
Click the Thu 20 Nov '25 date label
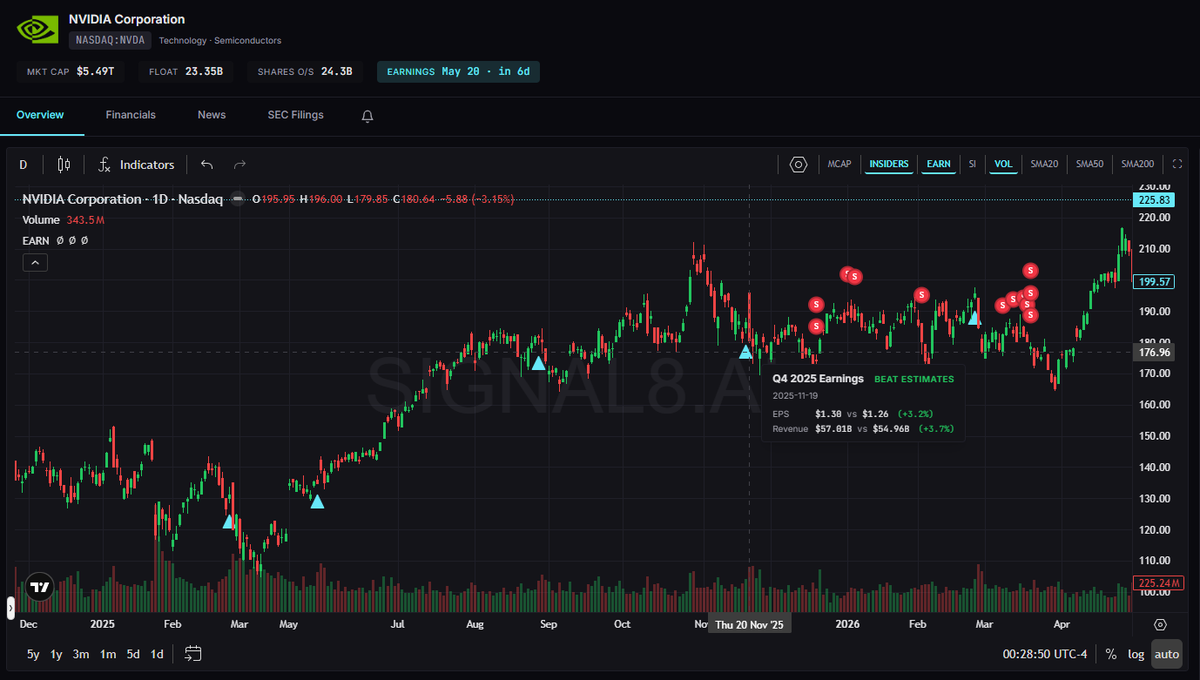(x=750, y=624)
